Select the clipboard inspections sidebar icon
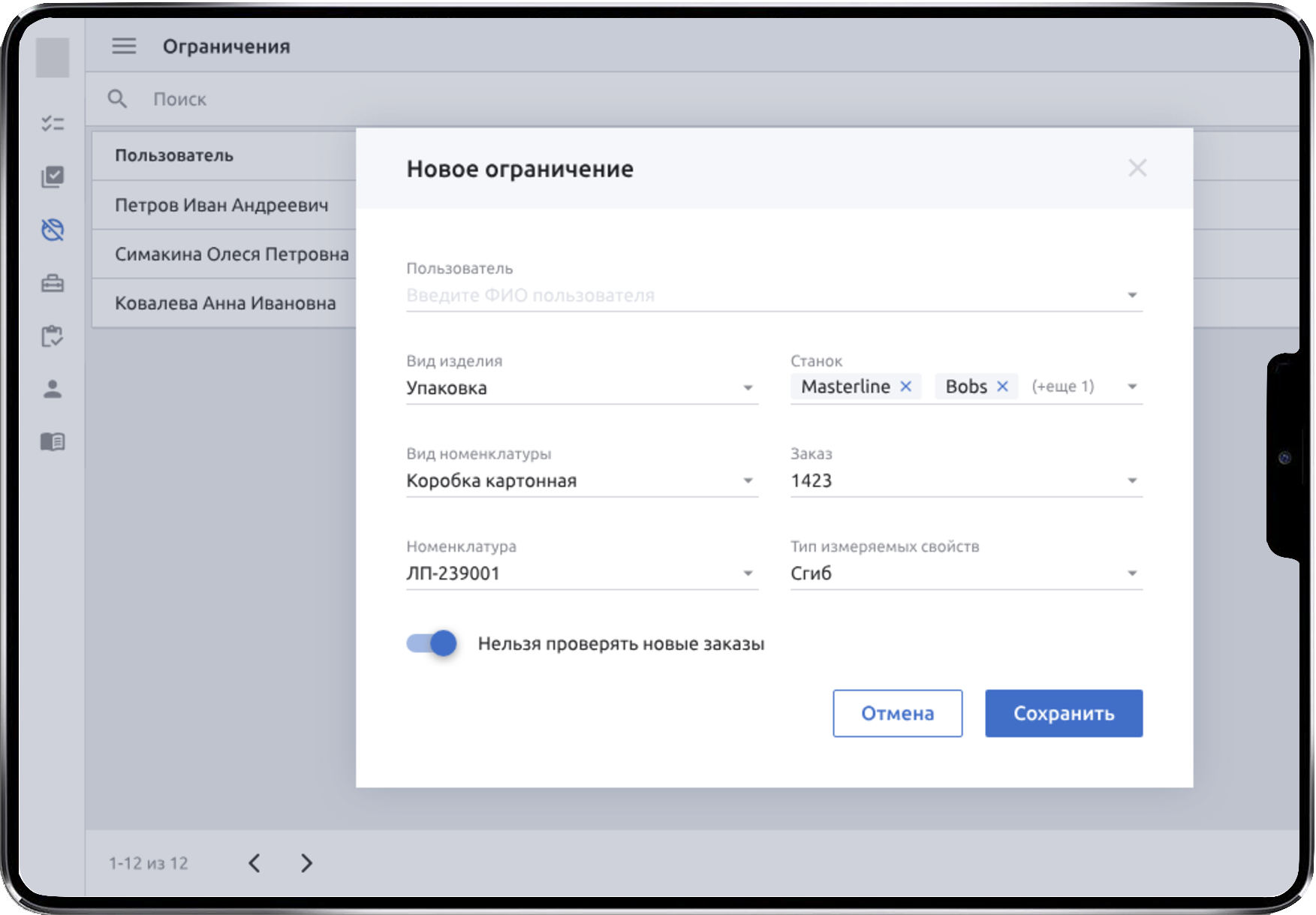1316x915 pixels. 53,336
